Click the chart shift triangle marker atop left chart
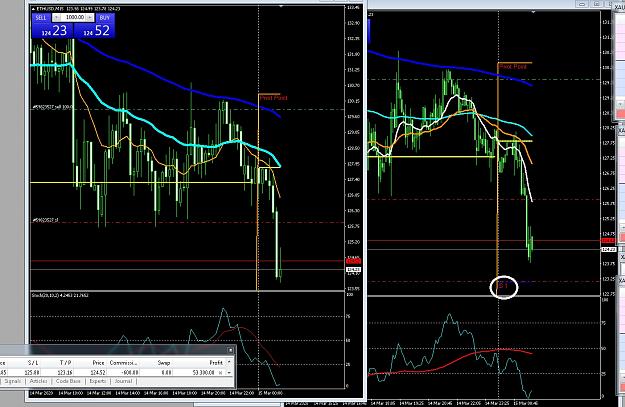 pos(281,6)
